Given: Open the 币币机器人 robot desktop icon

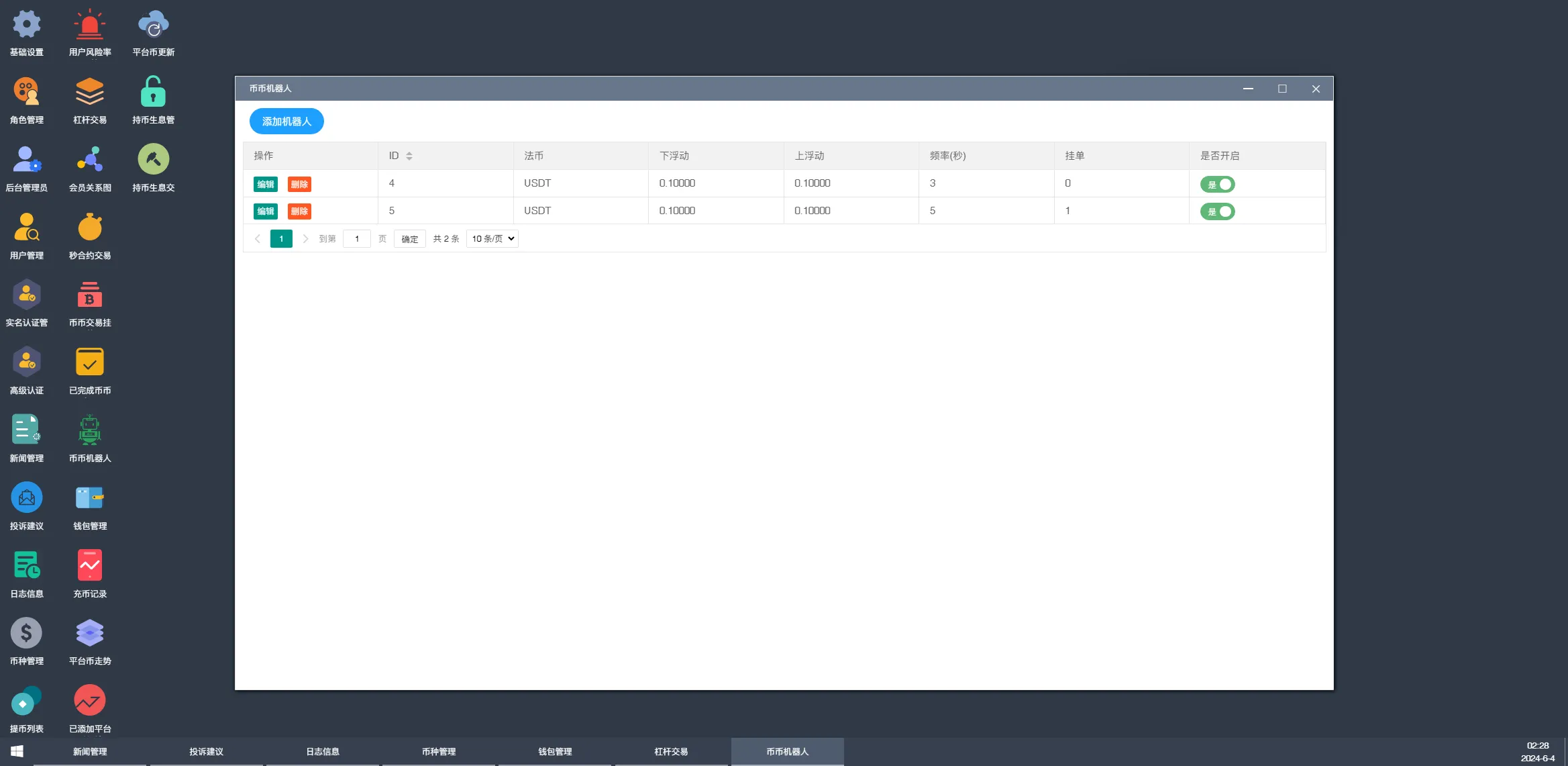Looking at the screenshot, I should [90, 430].
